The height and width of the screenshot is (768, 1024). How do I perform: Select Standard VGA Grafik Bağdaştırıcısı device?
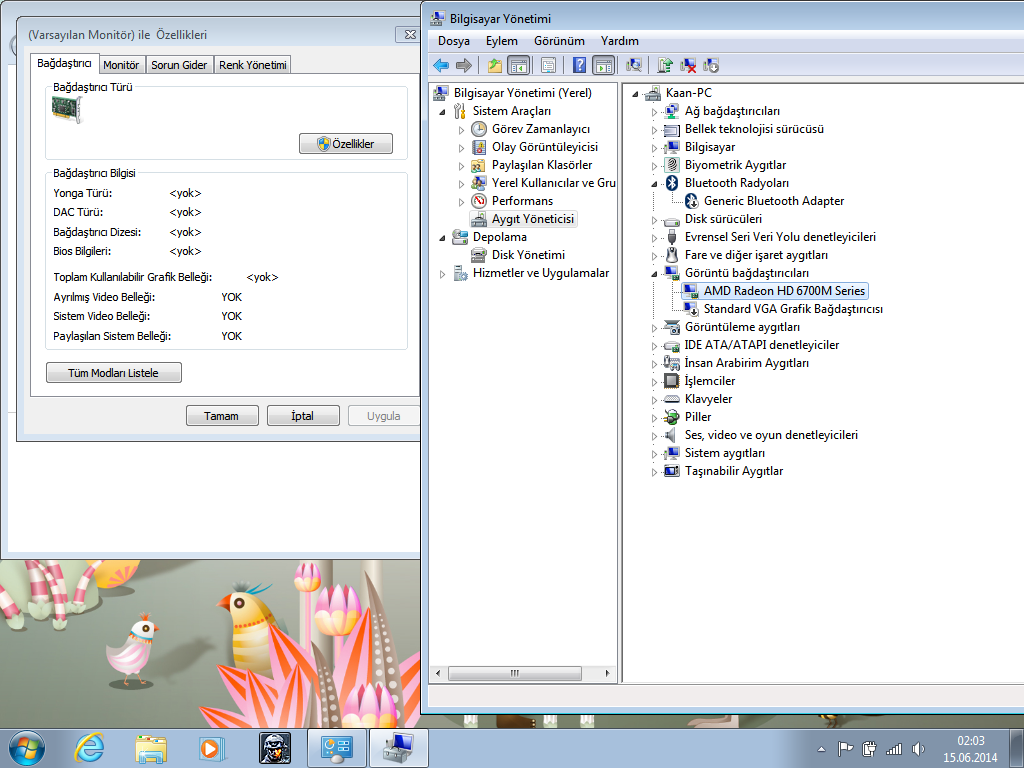pos(793,309)
